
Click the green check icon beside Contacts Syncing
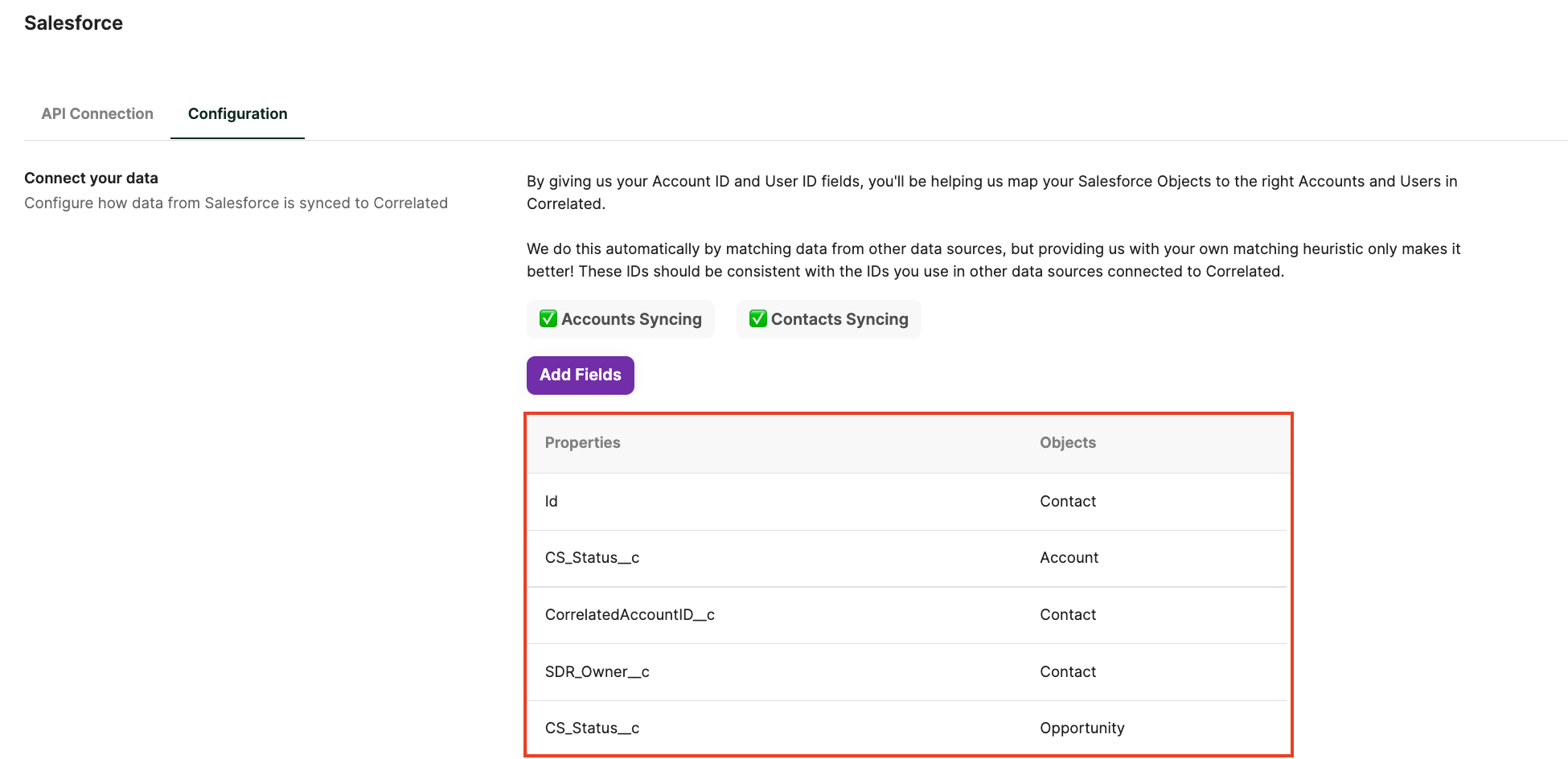[758, 319]
